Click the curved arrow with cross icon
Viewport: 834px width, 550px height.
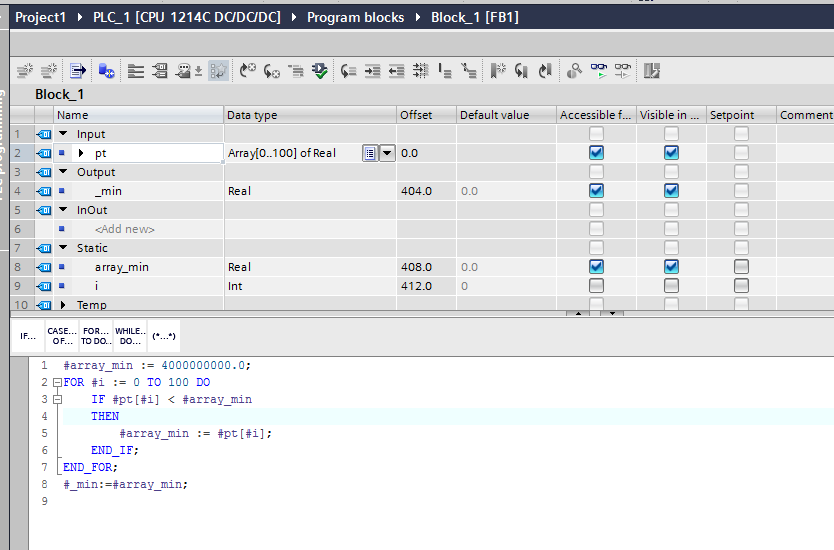click(247, 71)
